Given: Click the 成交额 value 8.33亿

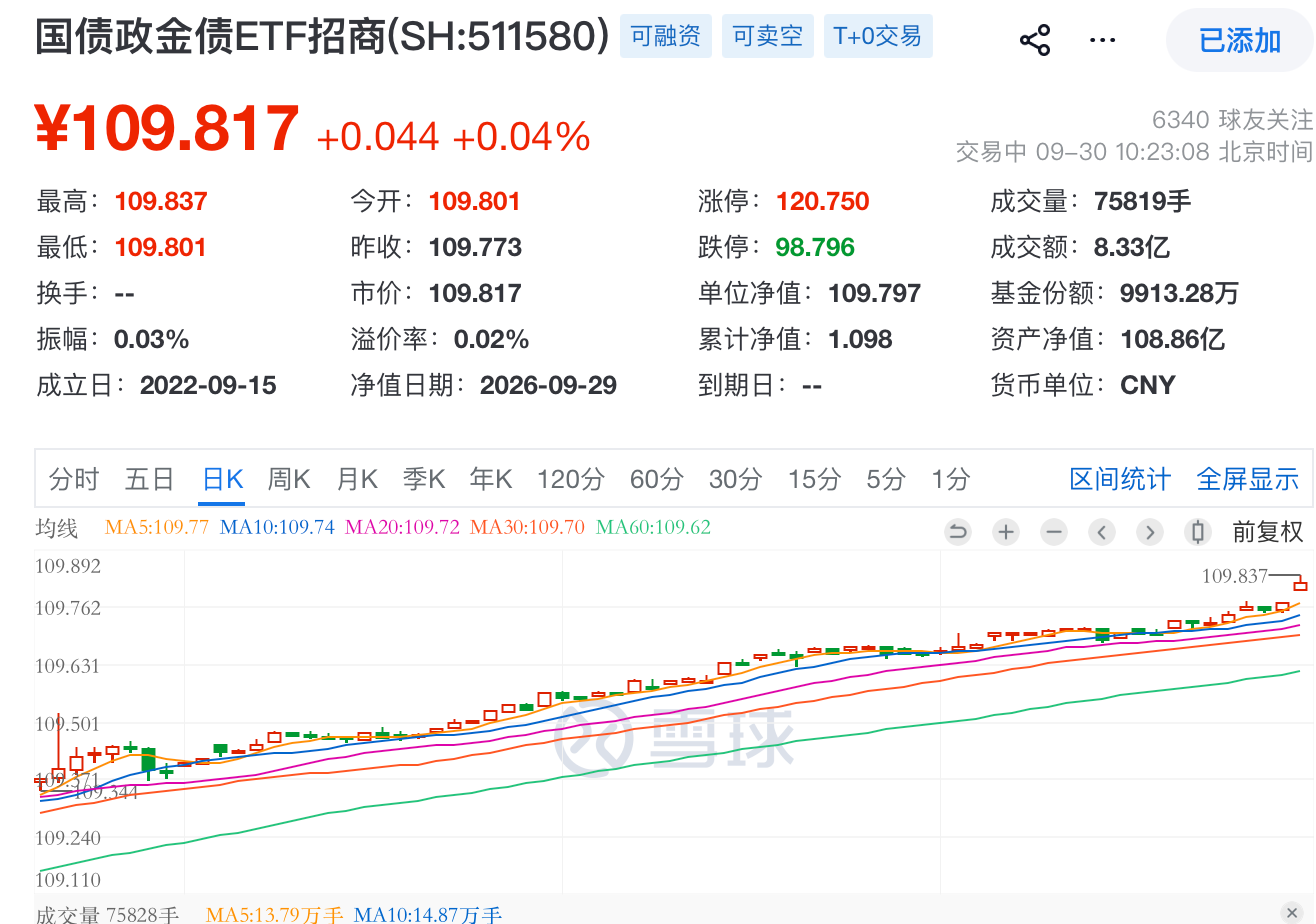Looking at the screenshot, I should [1132, 247].
